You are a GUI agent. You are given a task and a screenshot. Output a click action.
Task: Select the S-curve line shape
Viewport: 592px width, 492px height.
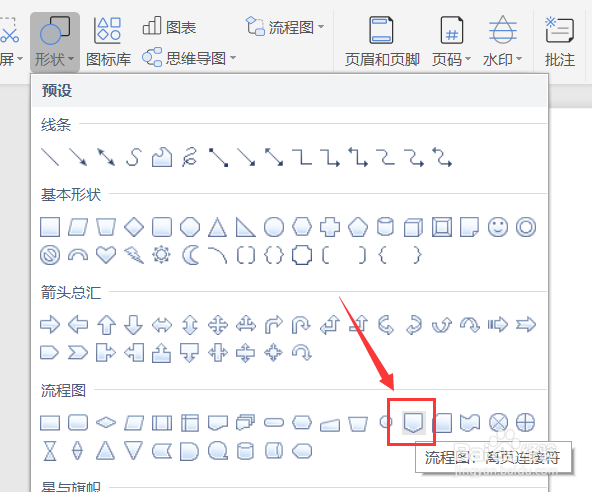point(134,157)
